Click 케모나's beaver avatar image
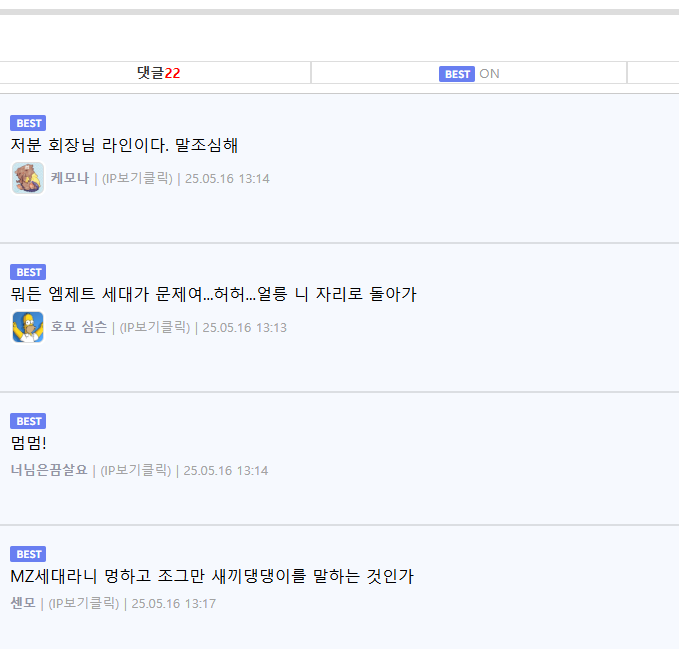This screenshot has height=649, width=679. pyautogui.click(x=28, y=178)
